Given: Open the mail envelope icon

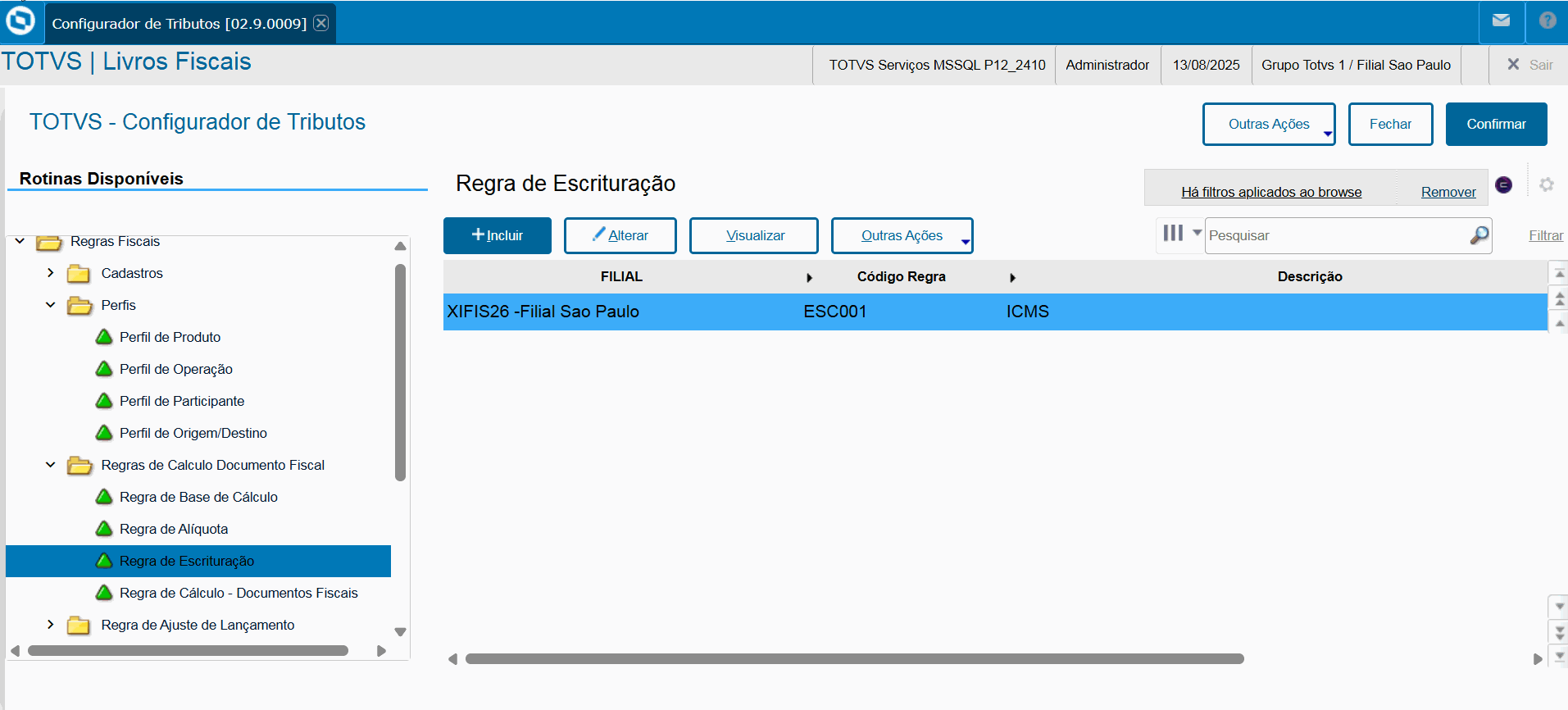Looking at the screenshot, I should pyautogui.click(x=1501, y=20).
